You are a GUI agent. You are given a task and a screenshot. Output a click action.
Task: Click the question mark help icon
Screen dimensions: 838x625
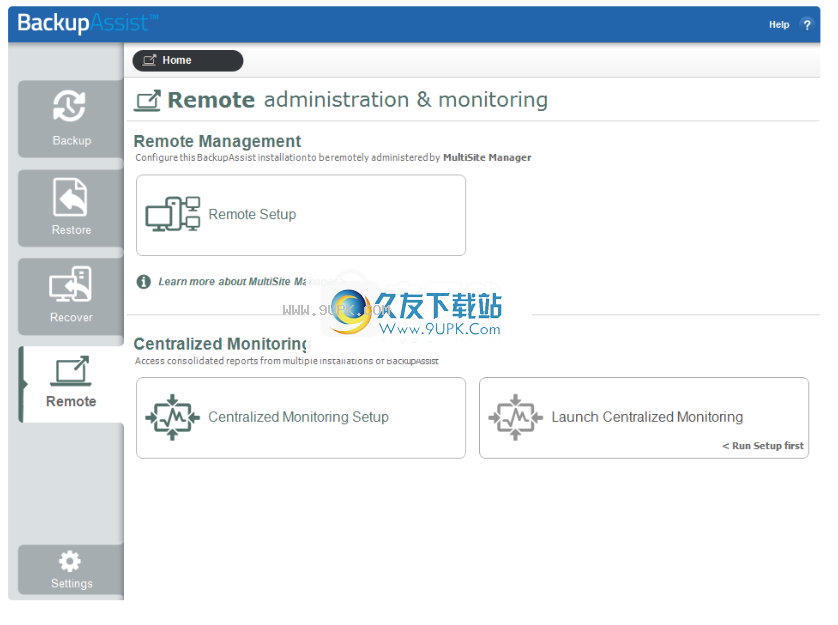click(x=806, y=25)
